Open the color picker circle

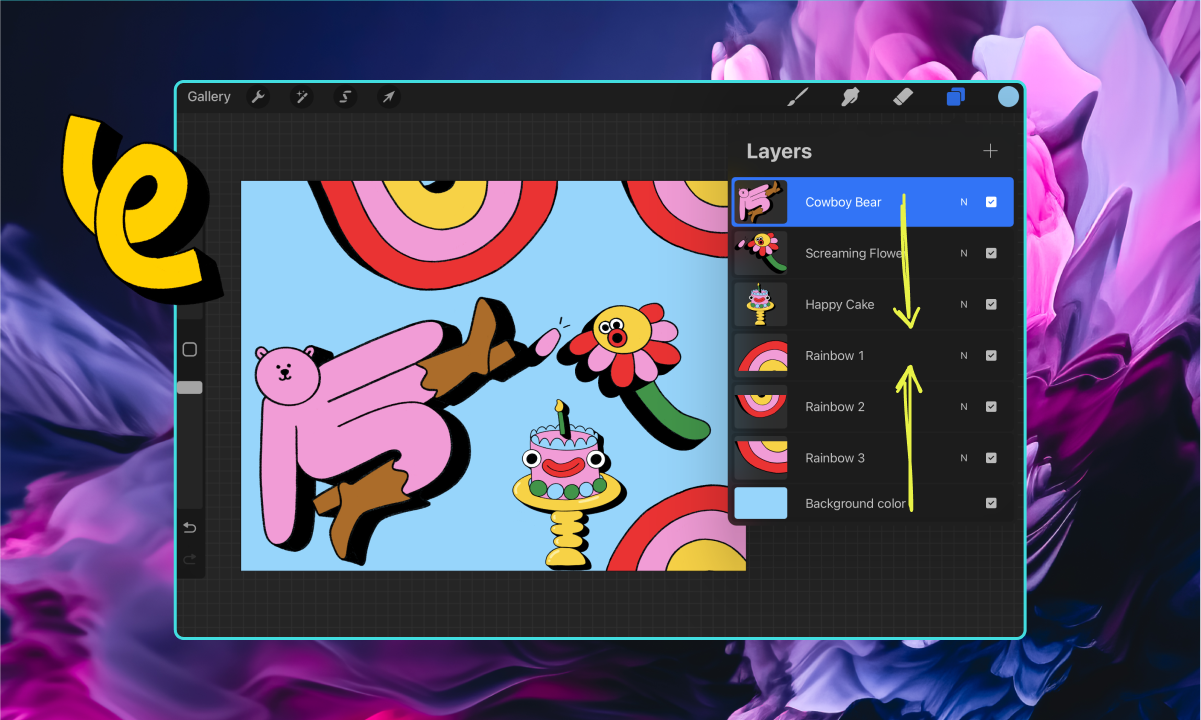click(x=1007, y=96)
